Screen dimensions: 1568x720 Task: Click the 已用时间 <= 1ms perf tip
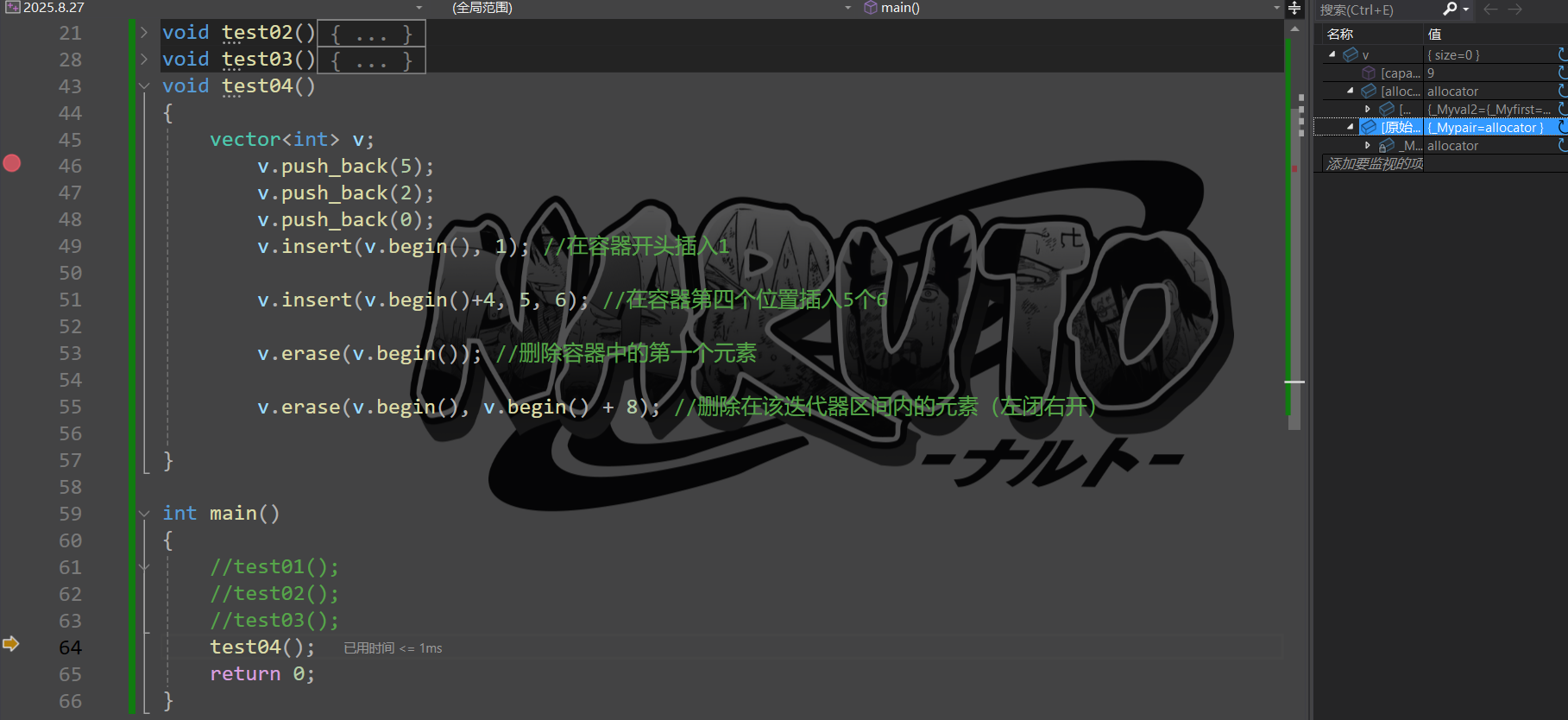393,648
